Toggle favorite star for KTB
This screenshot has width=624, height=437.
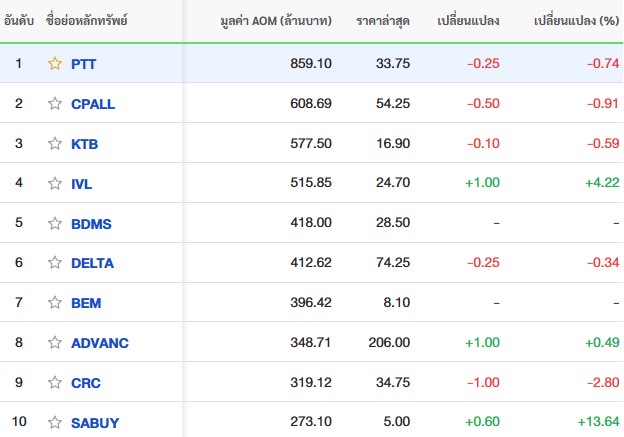coord(55,143)
